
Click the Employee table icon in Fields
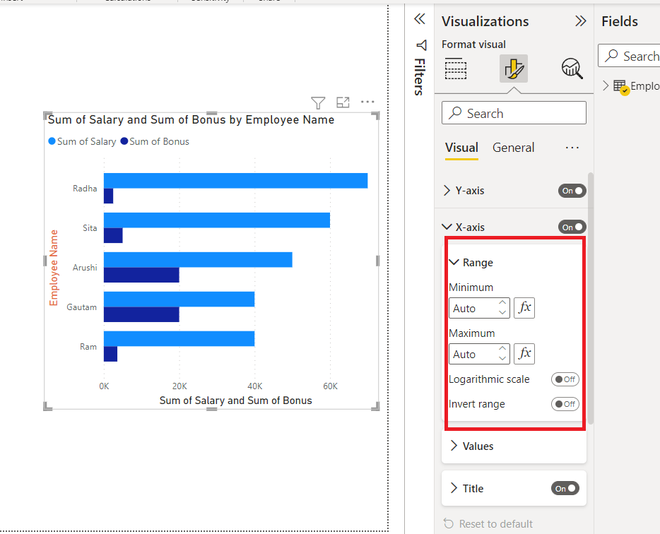621,87
